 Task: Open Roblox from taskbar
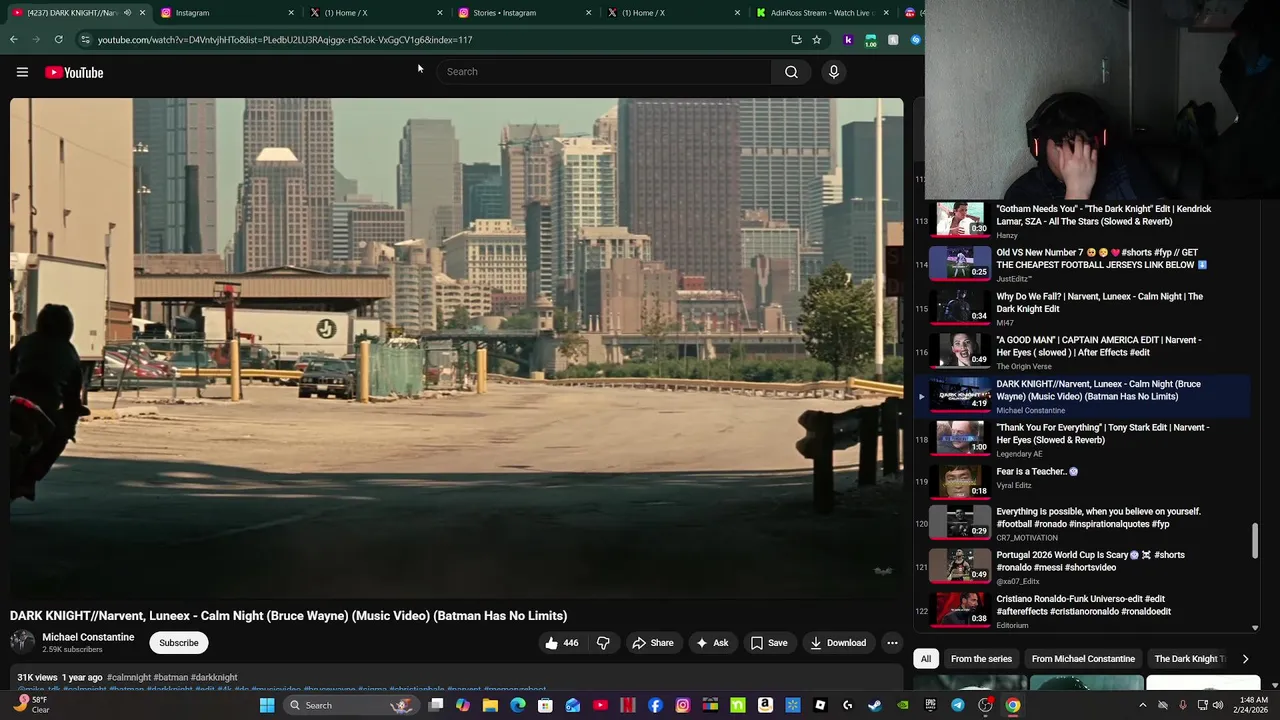[x=820, y=705]
